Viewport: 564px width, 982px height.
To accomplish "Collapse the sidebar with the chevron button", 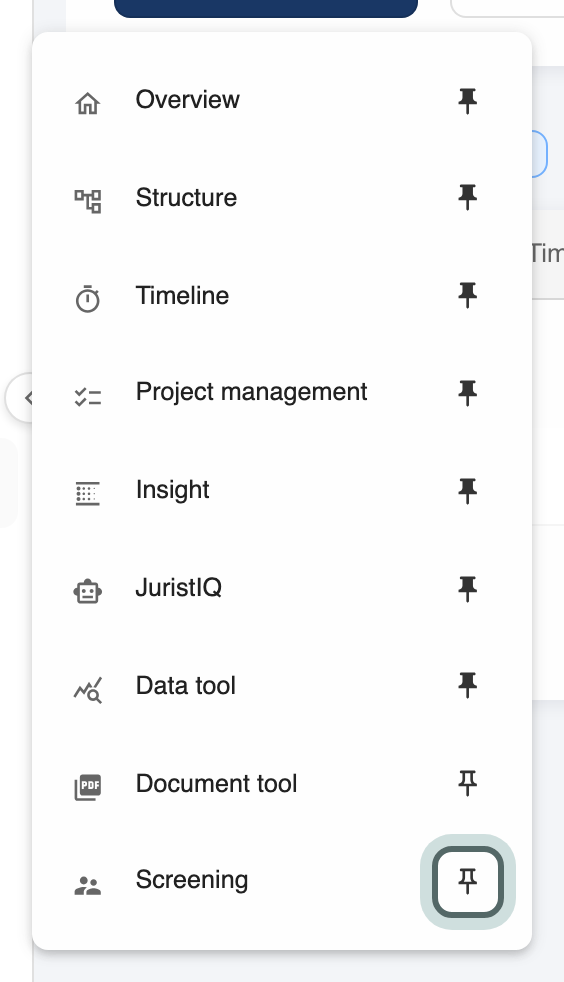I will pos(20,397).
